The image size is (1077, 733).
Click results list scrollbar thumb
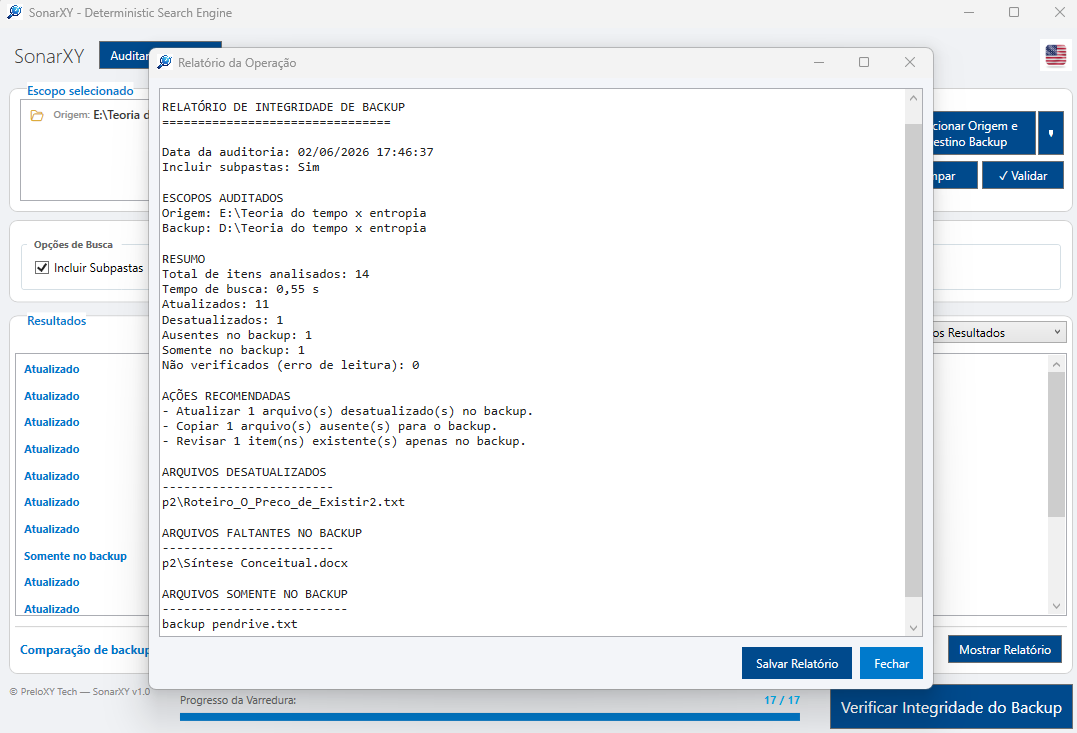tap(1056, 444)
